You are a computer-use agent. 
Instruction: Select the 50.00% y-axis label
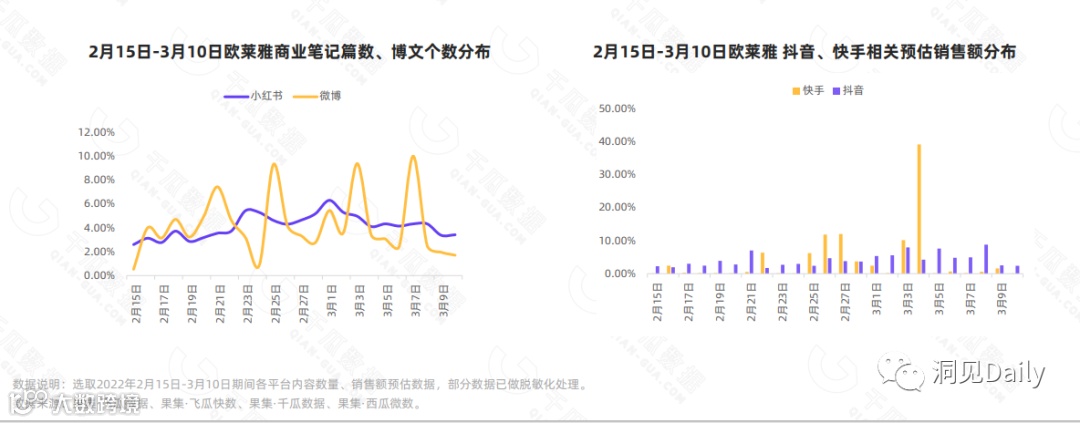pos(618,108)
